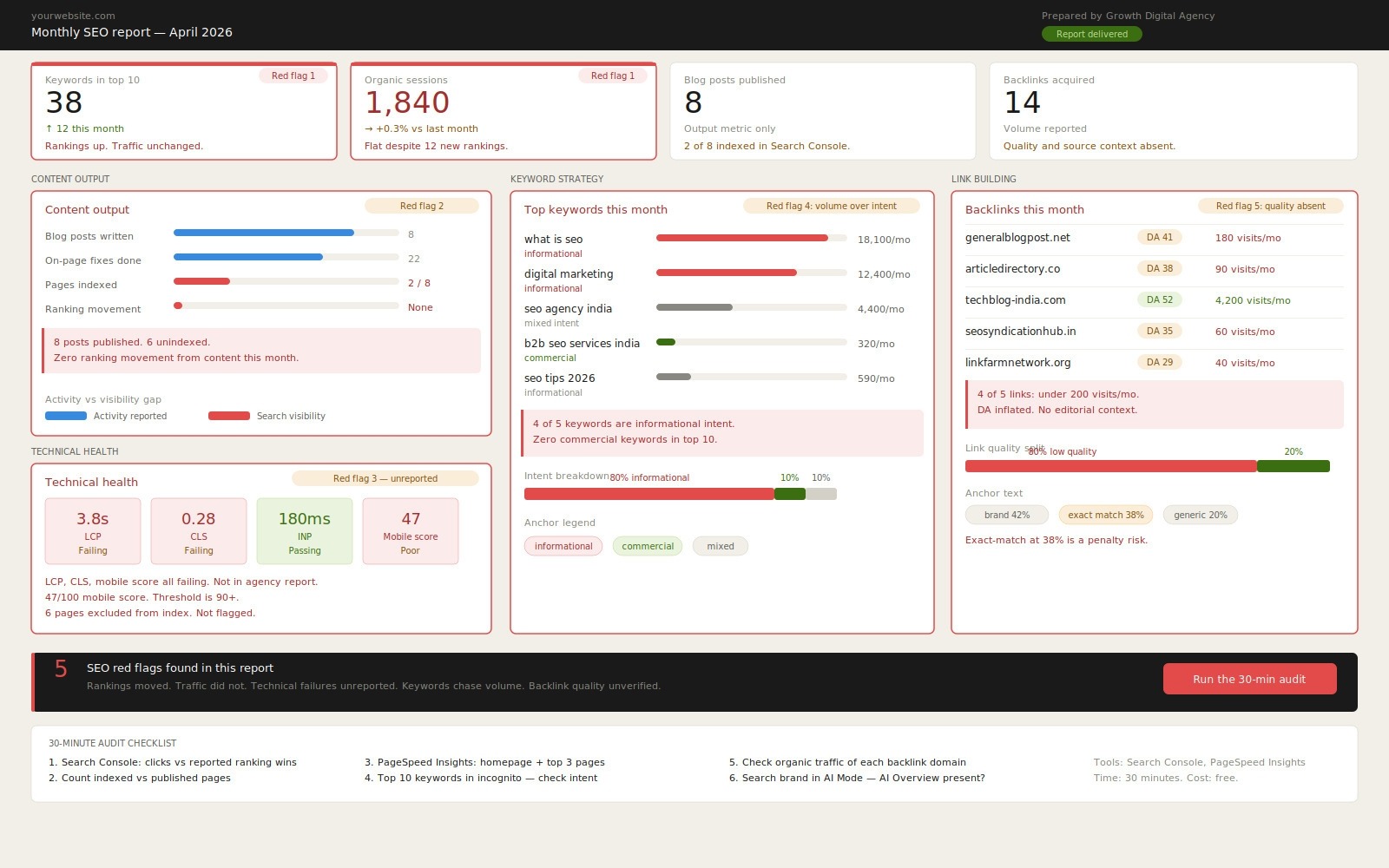Click the red 80% informational intent segment
1389x868 pixels.
649,494
